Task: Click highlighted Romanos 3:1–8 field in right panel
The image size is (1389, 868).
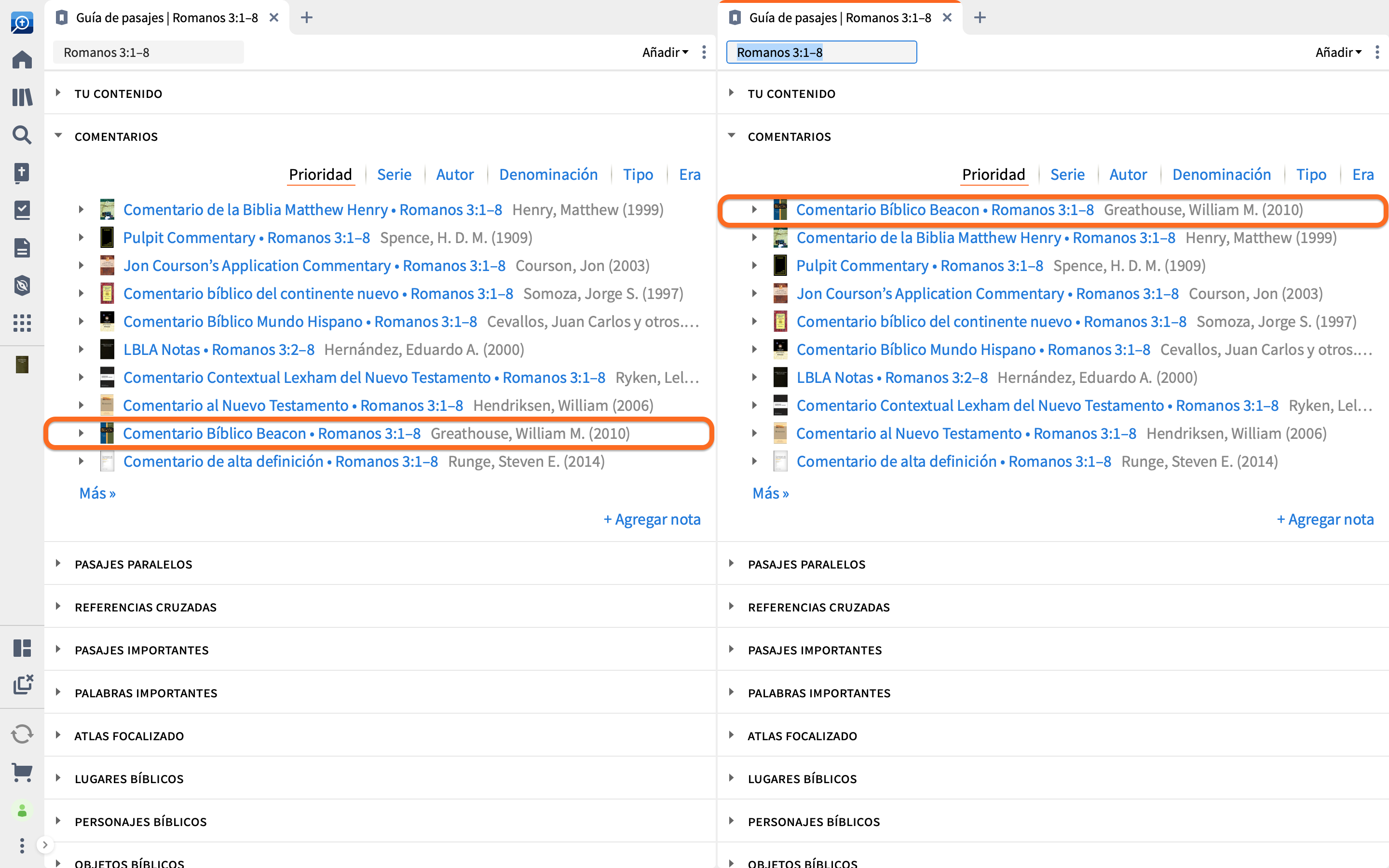Action: [x=821, y=52]
